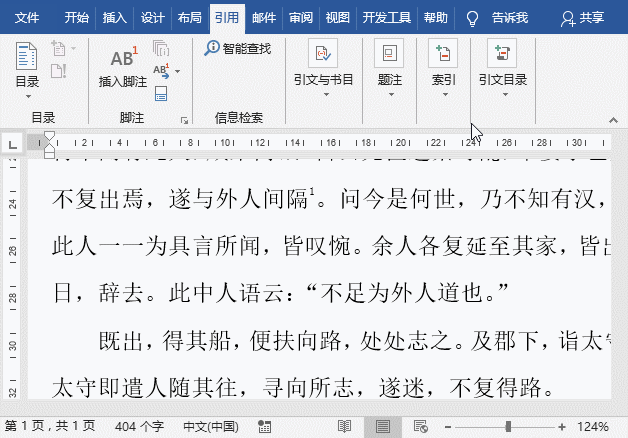Open the 帮助 tab
The height and width of the screenshot is (438, 628).
(435, 18)
